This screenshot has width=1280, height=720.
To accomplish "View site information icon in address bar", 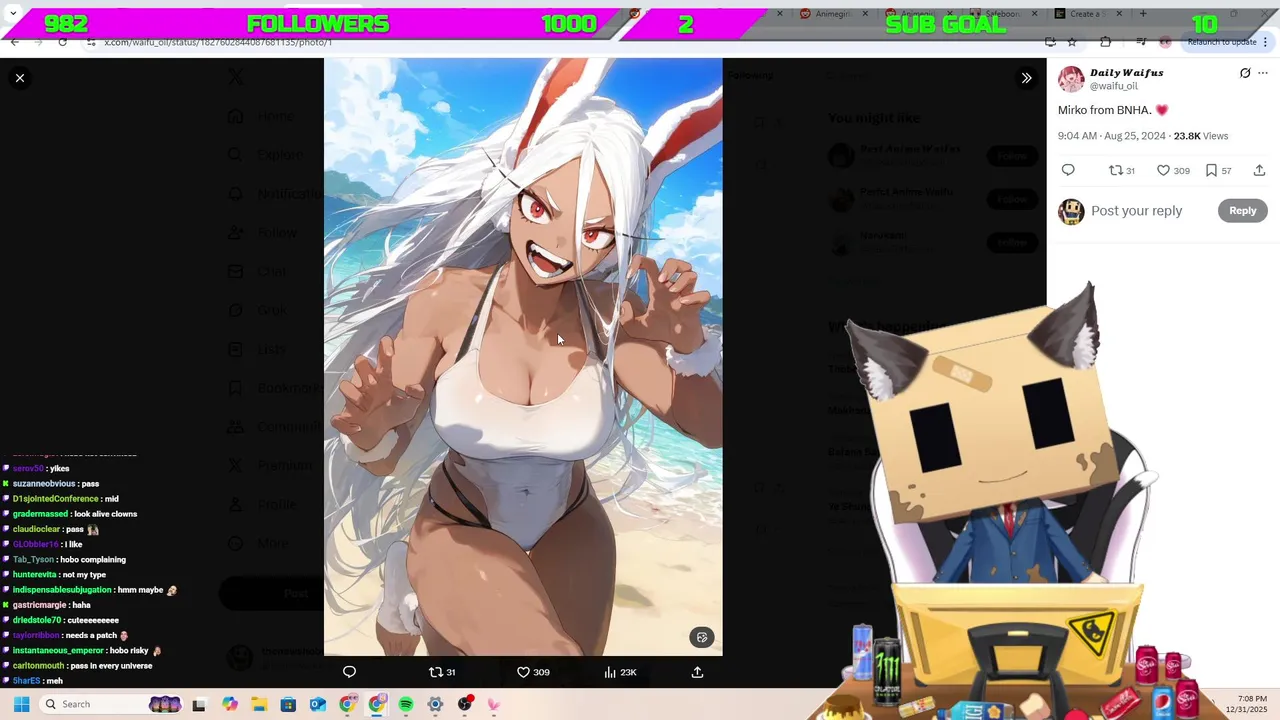I will [91, 42].
